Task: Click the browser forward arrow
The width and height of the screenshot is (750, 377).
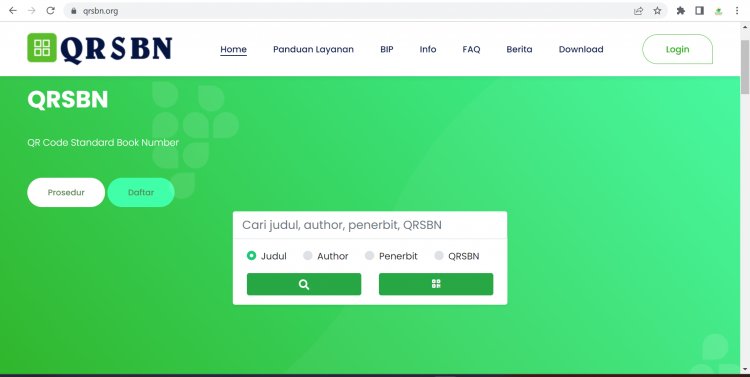Action: pyautogui.click(x=32, y=11)
